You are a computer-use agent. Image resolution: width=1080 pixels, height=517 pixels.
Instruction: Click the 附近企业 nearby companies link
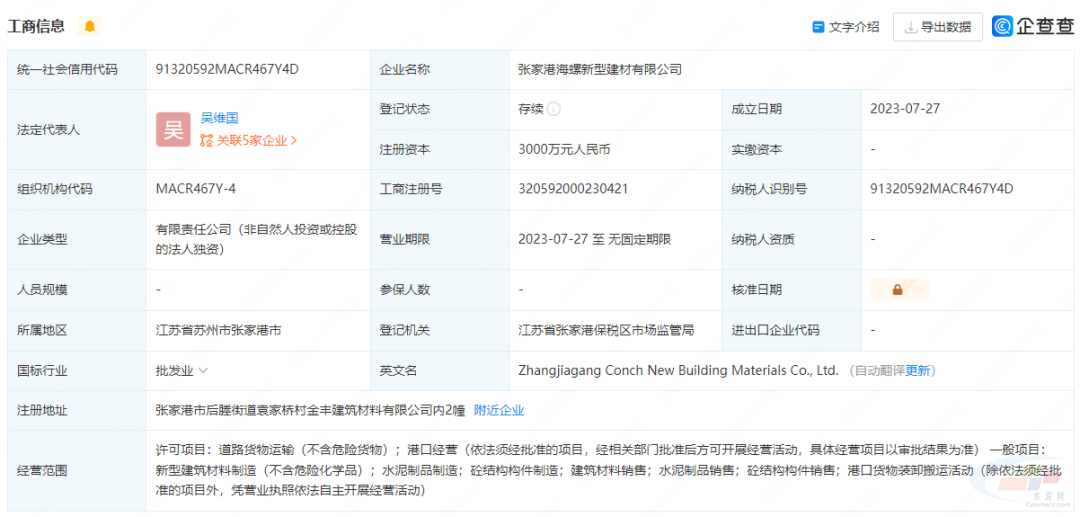point(498,410)
